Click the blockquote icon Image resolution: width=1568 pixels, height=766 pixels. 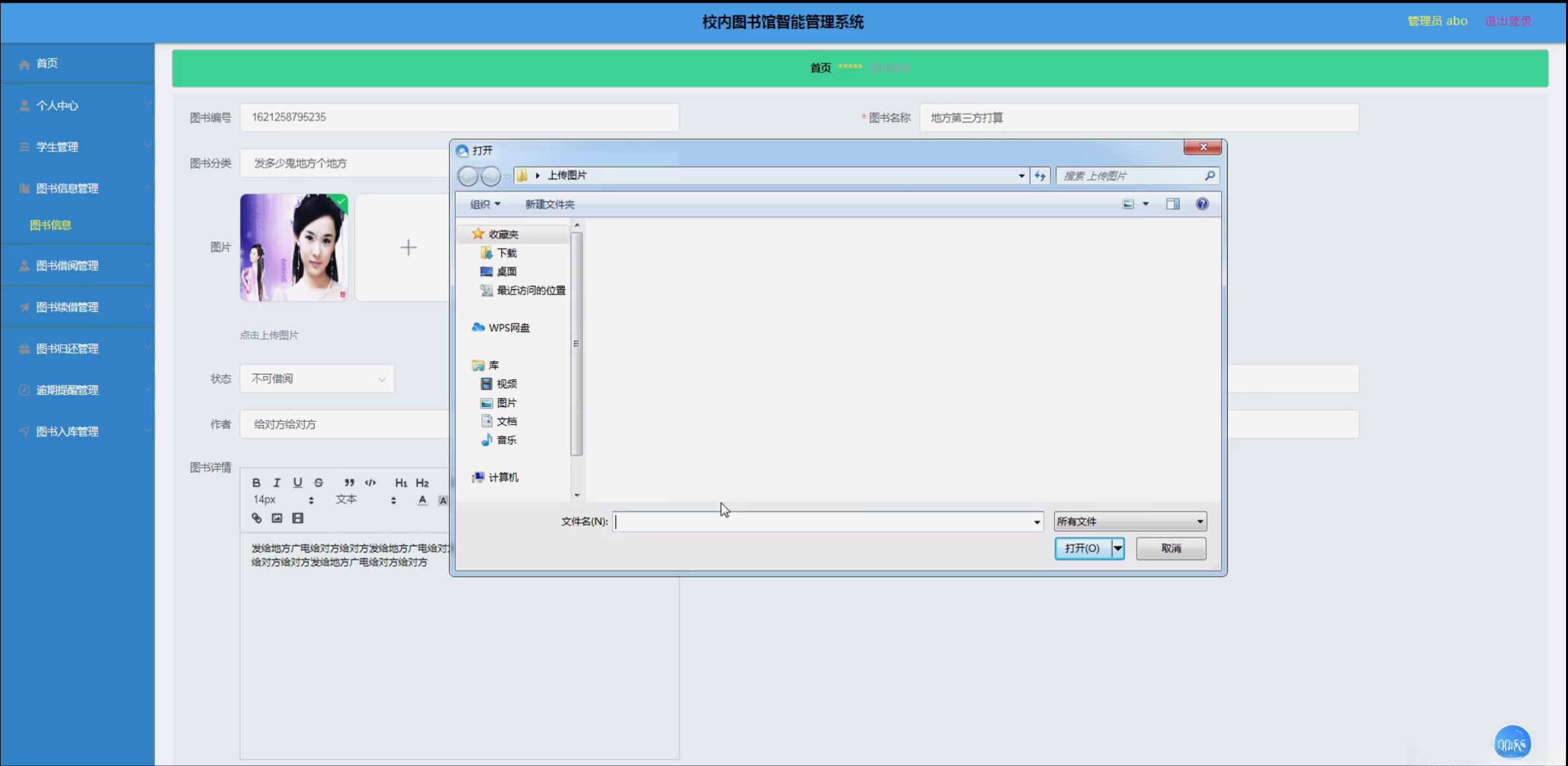(350, 483)
